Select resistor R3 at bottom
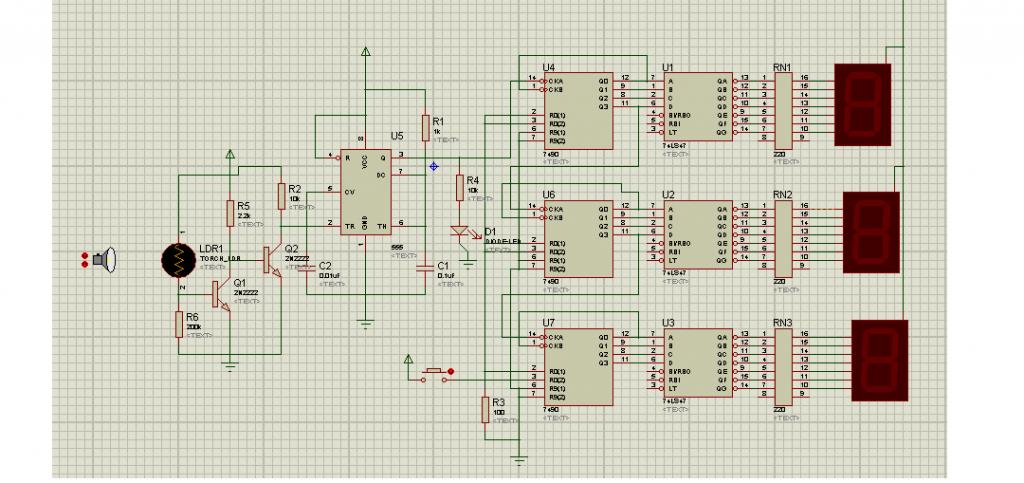 point(485,409)
